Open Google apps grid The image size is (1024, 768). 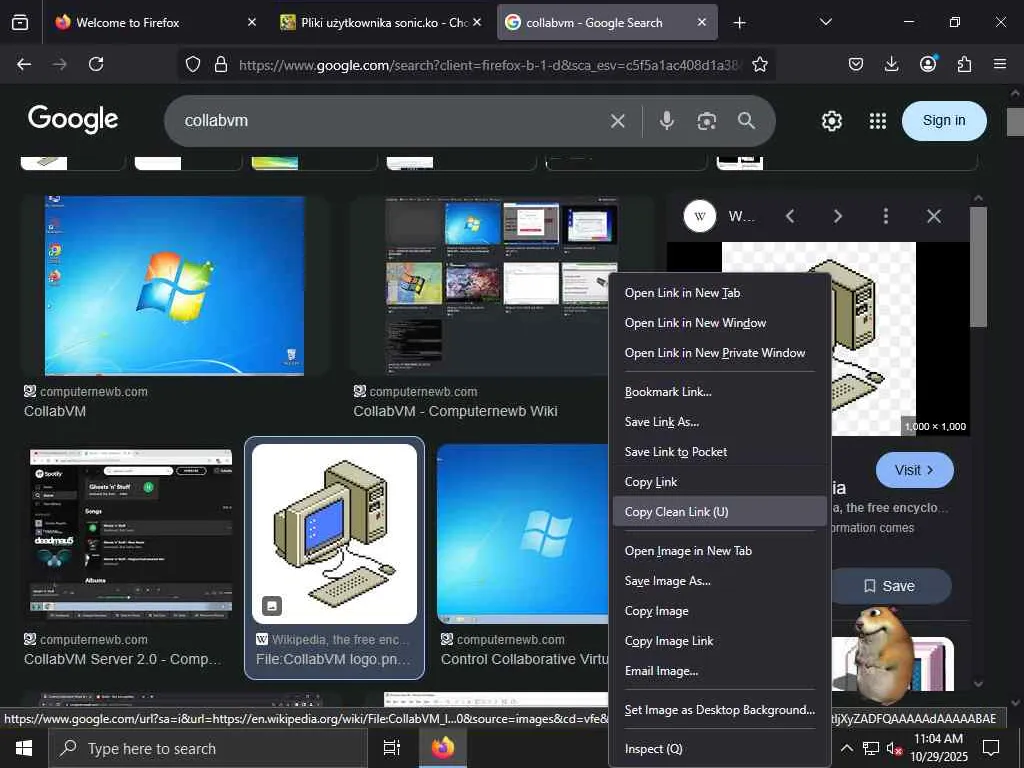click(x=878, y=121)
